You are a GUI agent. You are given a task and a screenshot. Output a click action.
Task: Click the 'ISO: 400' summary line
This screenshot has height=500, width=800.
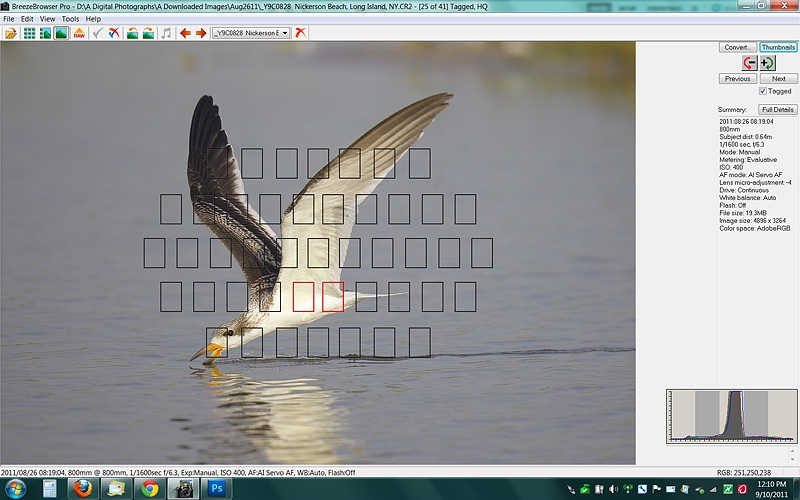(x=731, y=167)
